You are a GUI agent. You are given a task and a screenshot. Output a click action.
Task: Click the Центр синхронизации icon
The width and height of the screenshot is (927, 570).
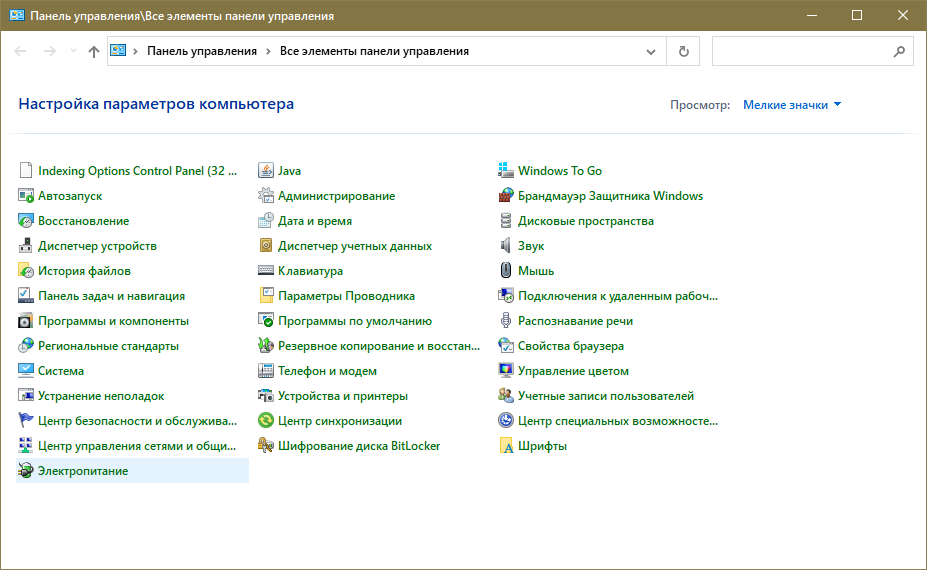click(266, 421)
